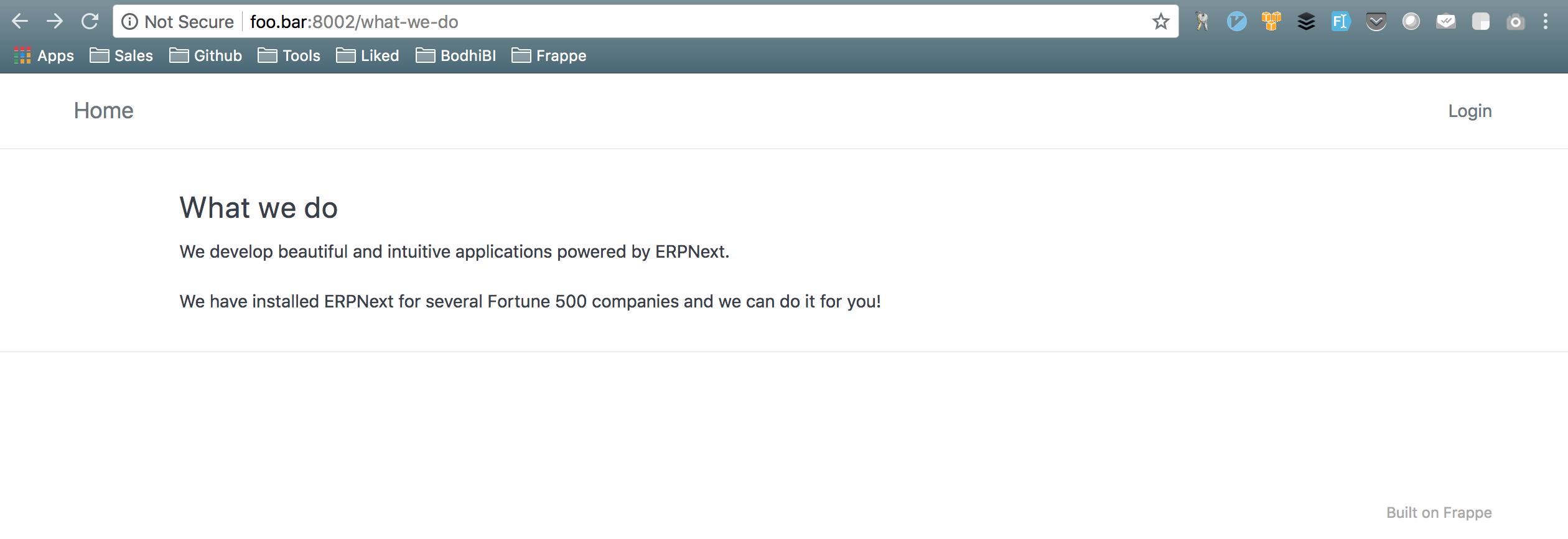1568x539 pixels.
Task: Open the Apps bookmarks shortcut
Action: tap(44, 56)
